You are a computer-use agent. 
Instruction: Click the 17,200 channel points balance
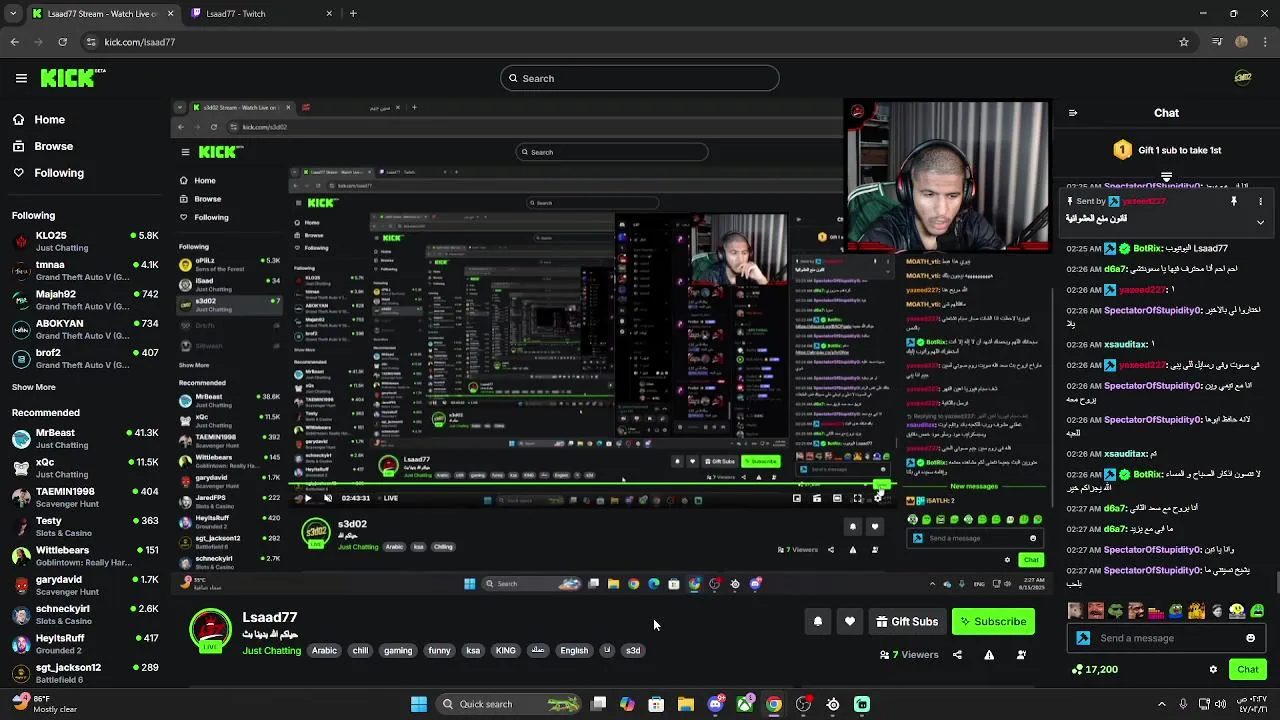point(1094,669)
